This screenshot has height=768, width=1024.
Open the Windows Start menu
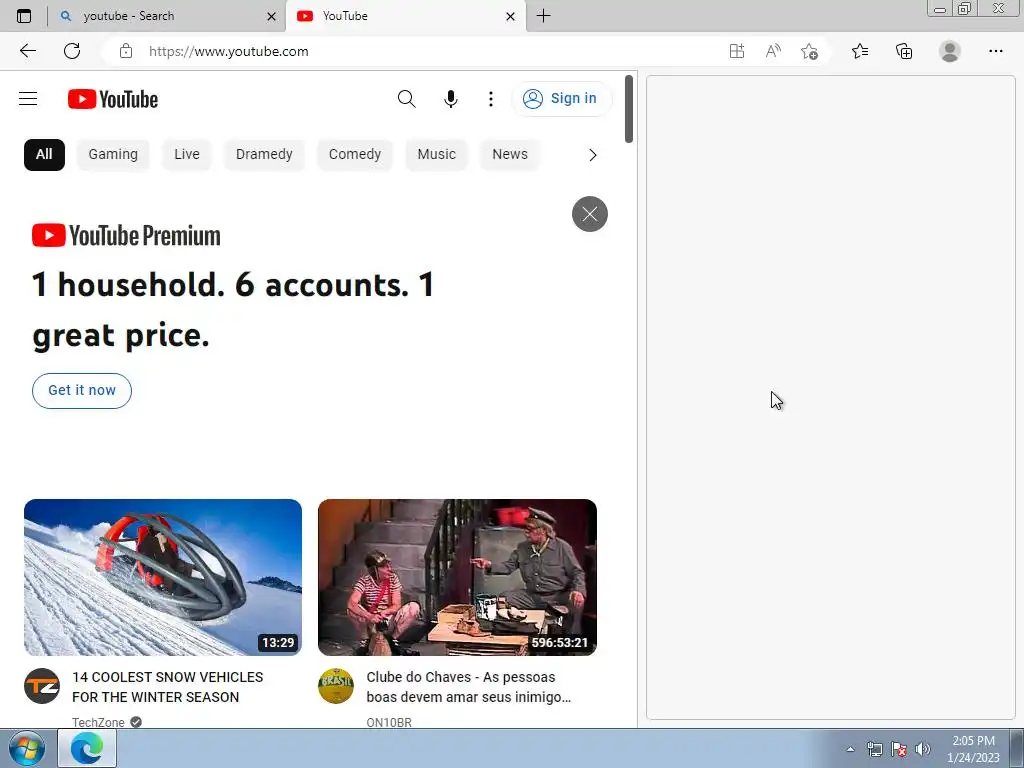[27, 748]
